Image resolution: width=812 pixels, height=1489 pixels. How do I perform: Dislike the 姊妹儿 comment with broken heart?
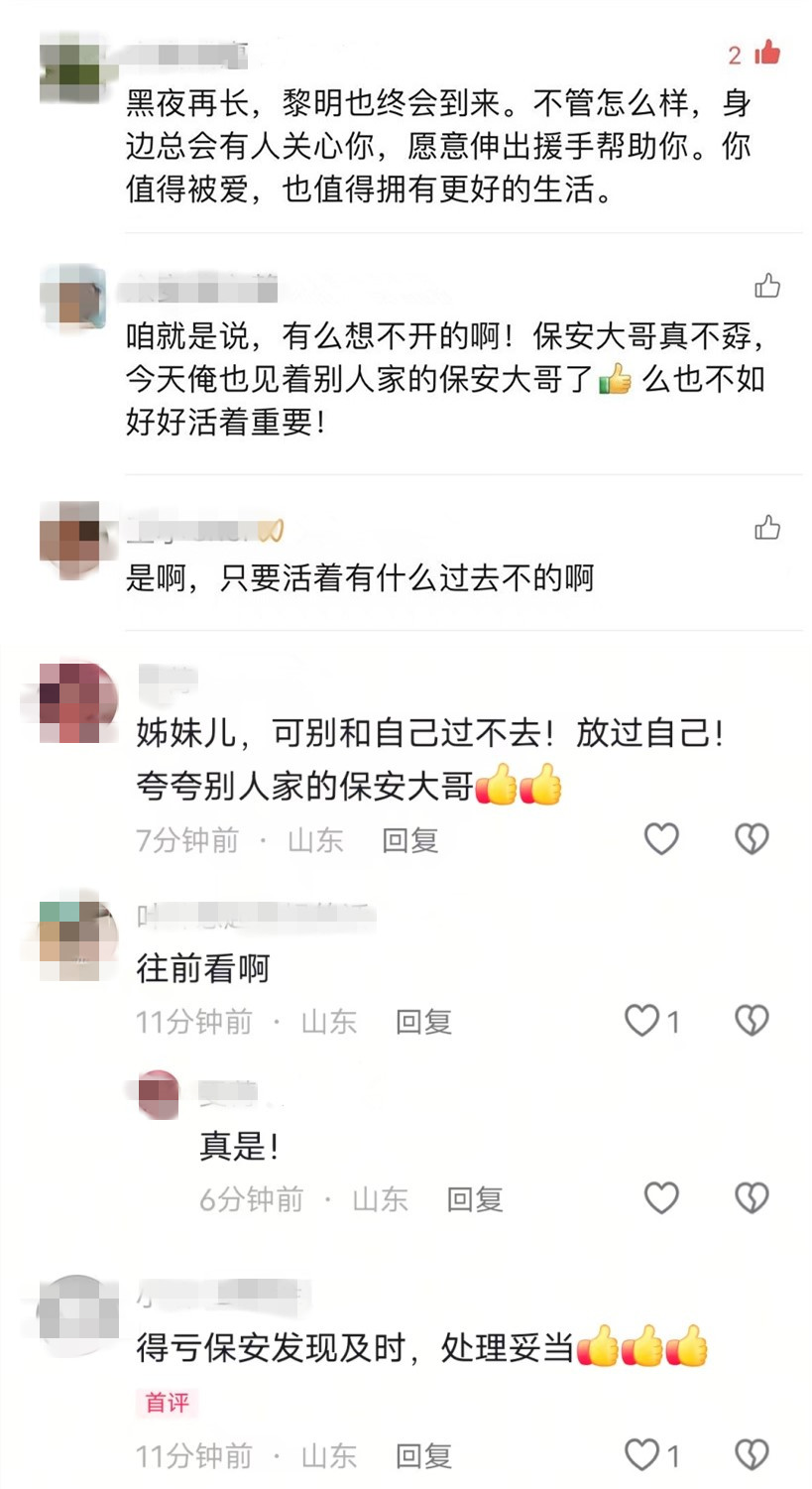752,839
